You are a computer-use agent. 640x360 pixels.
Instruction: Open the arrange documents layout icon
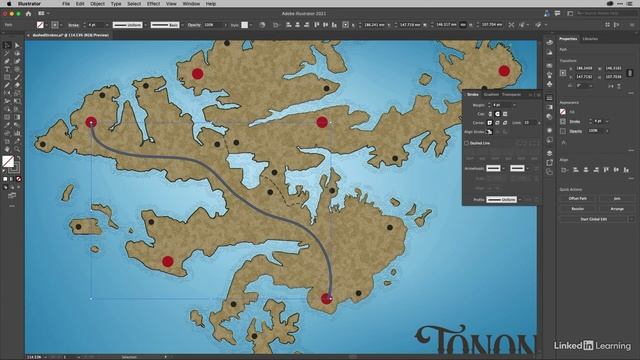click(x=41, y=13)
